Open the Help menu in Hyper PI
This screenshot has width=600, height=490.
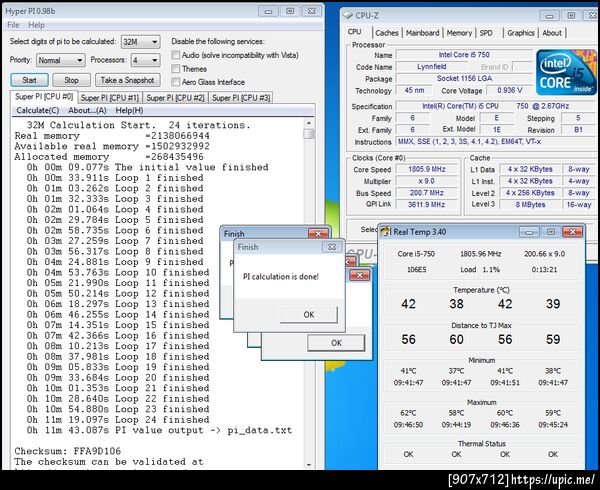click(x=36, y=25)
